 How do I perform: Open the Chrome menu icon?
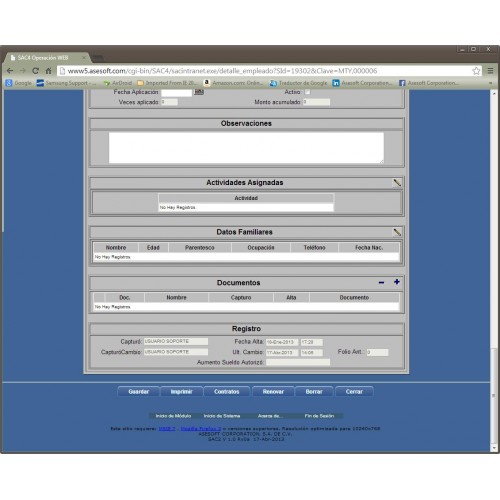click(x=490, y=71)
